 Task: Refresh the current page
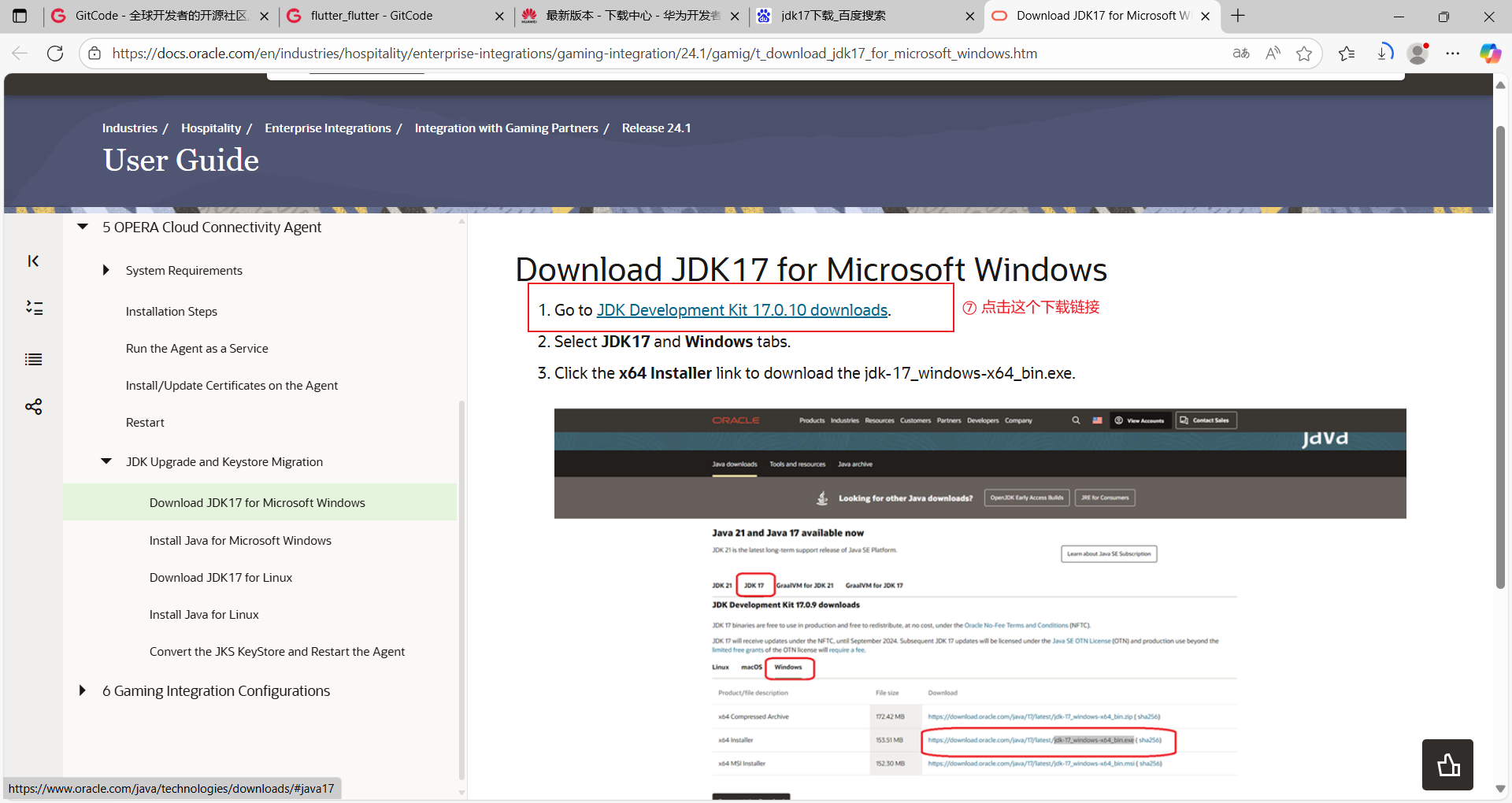point(55,54)
